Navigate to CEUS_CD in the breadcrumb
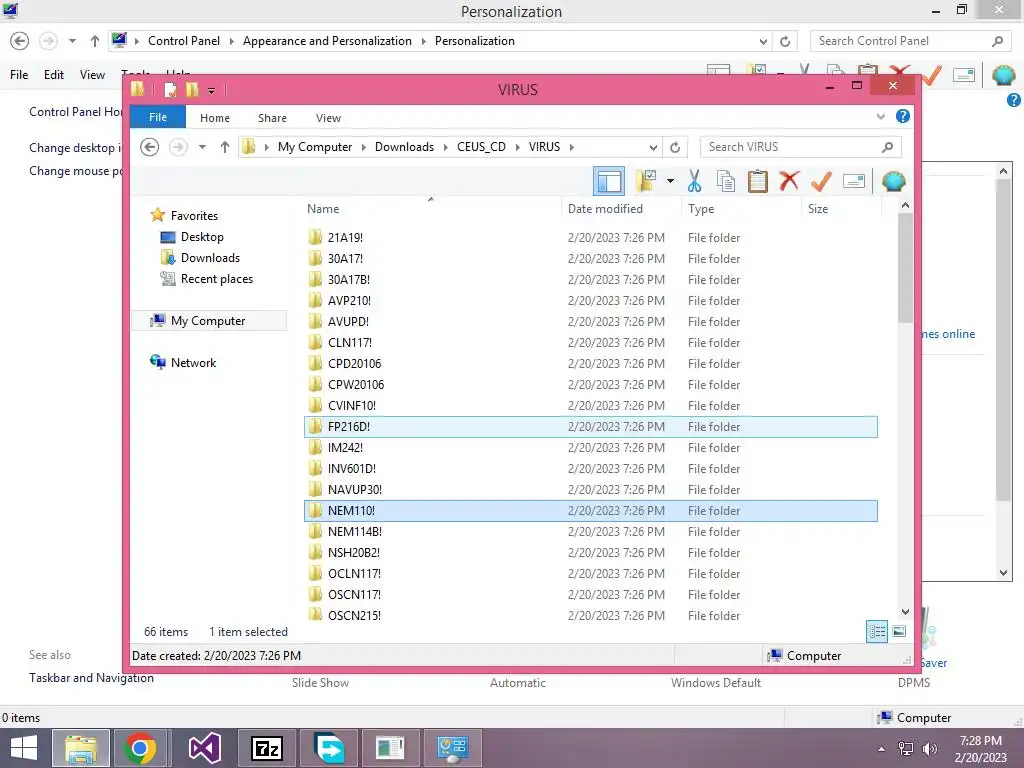1024x768 pixels. 481,147
